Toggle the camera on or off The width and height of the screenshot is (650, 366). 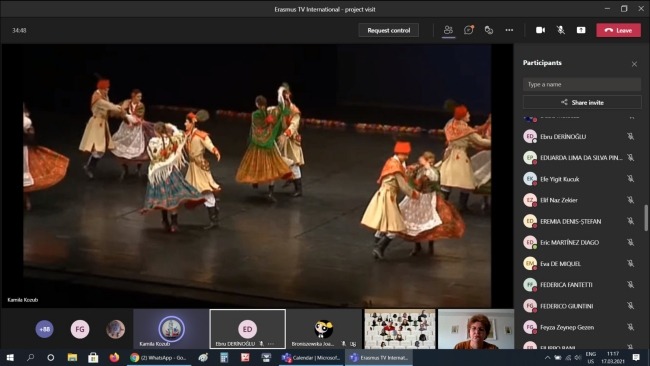[541, 30]
